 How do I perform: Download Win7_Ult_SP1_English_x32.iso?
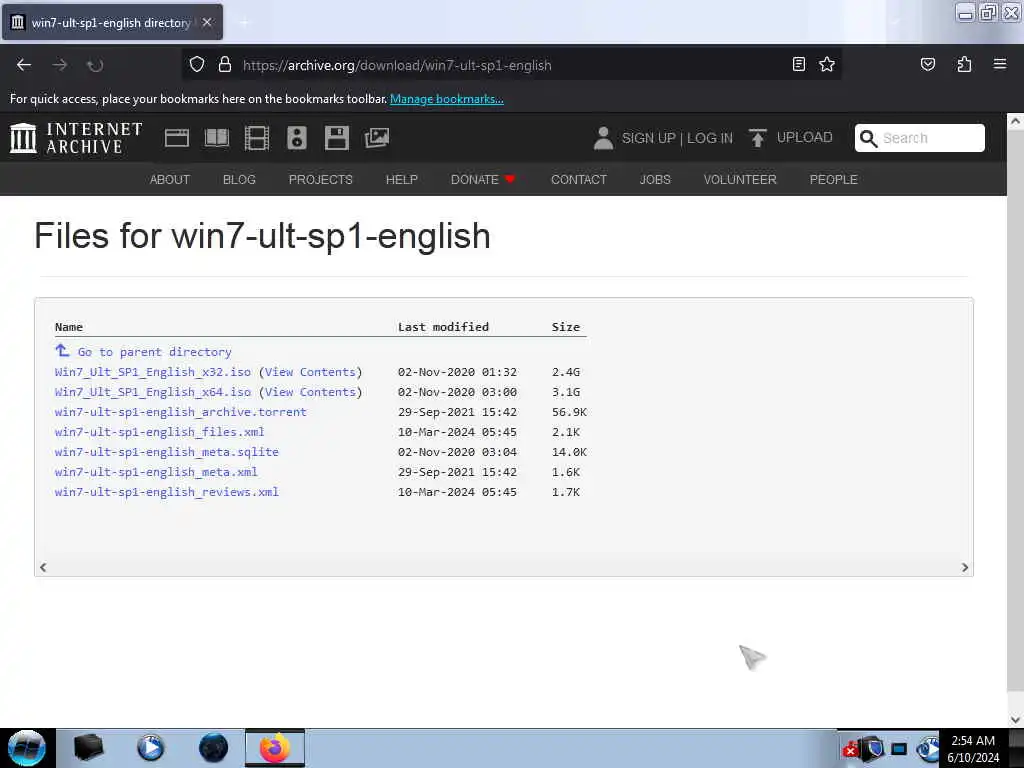(153, 372)
